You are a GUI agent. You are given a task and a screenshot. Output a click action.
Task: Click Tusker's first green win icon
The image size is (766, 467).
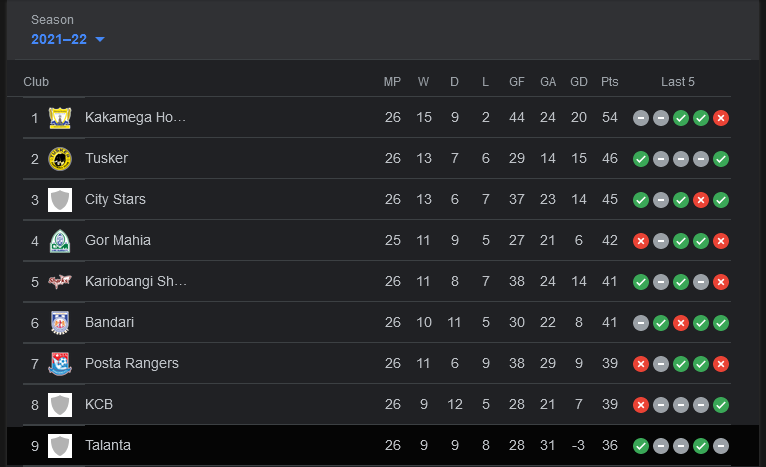[641, 159]
